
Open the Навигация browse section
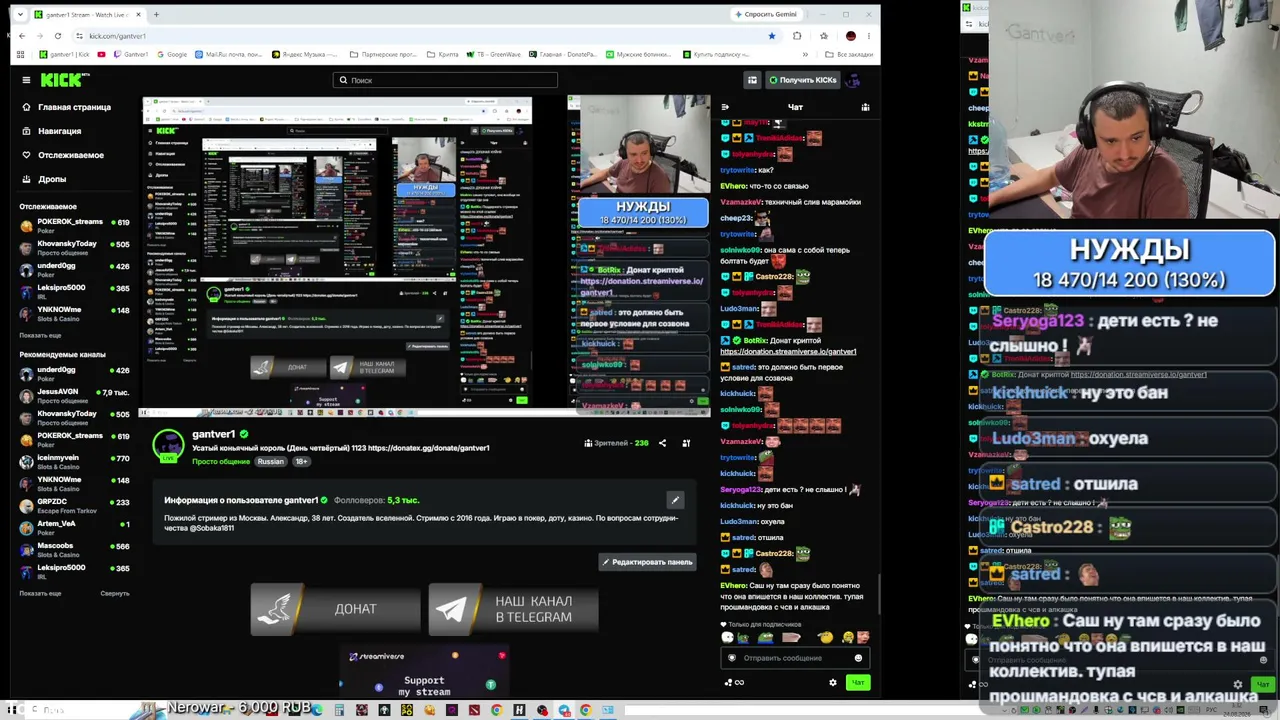tap(52, 131)
